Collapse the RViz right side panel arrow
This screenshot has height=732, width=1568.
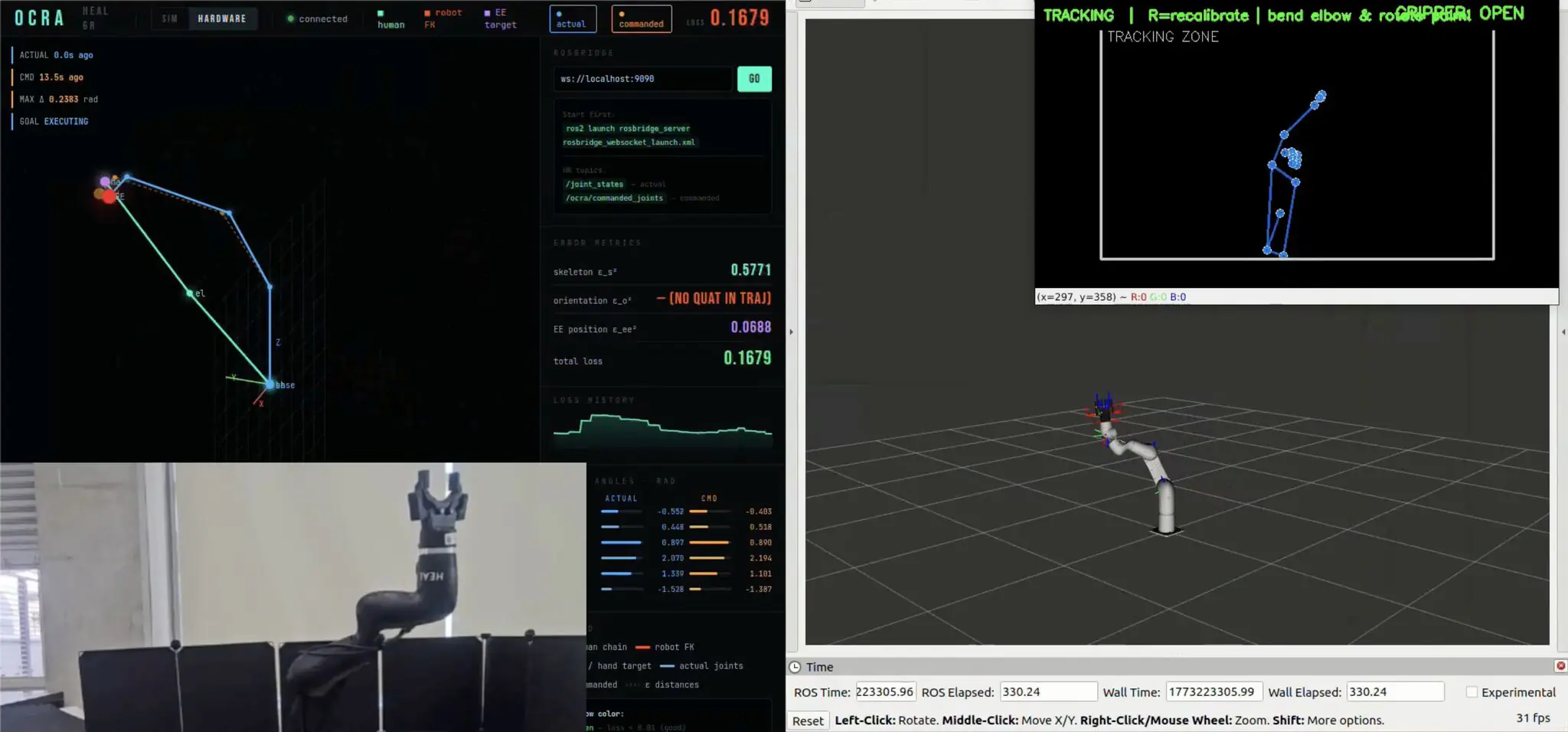pos(1563,332)
